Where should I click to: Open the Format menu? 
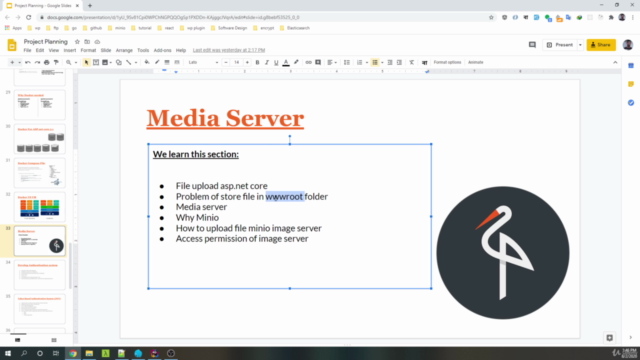tap(88, 50)
